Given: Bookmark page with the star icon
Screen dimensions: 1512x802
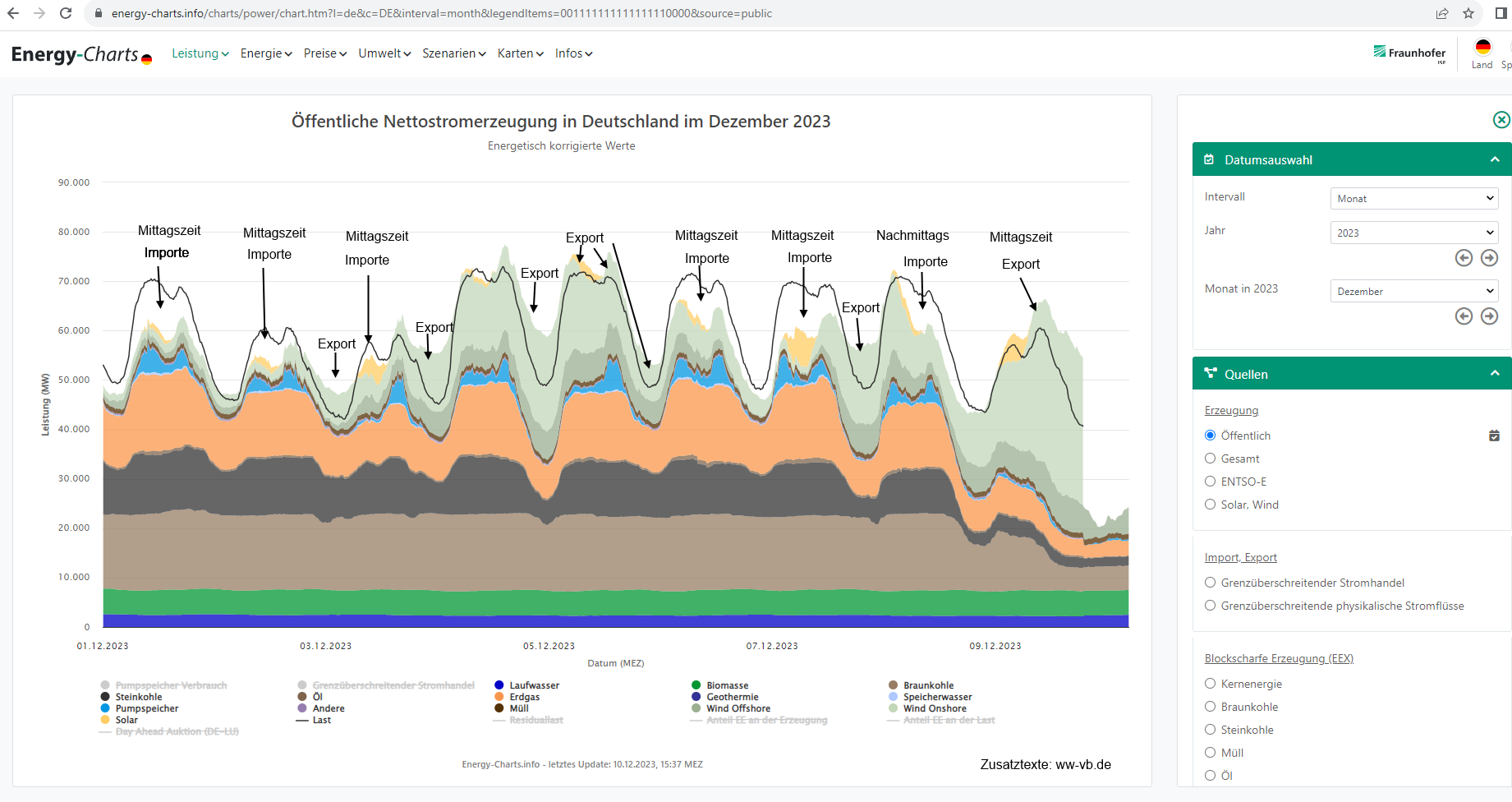Looking at the screenshot, I should click(x=1468, y=13).
